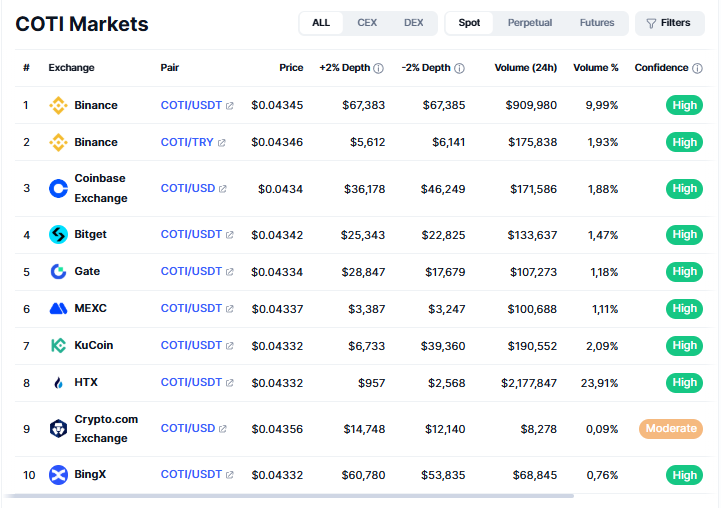Open Gate COTI/USDT pair link
This screenshot has width=721, height=508.
point(191,271)
